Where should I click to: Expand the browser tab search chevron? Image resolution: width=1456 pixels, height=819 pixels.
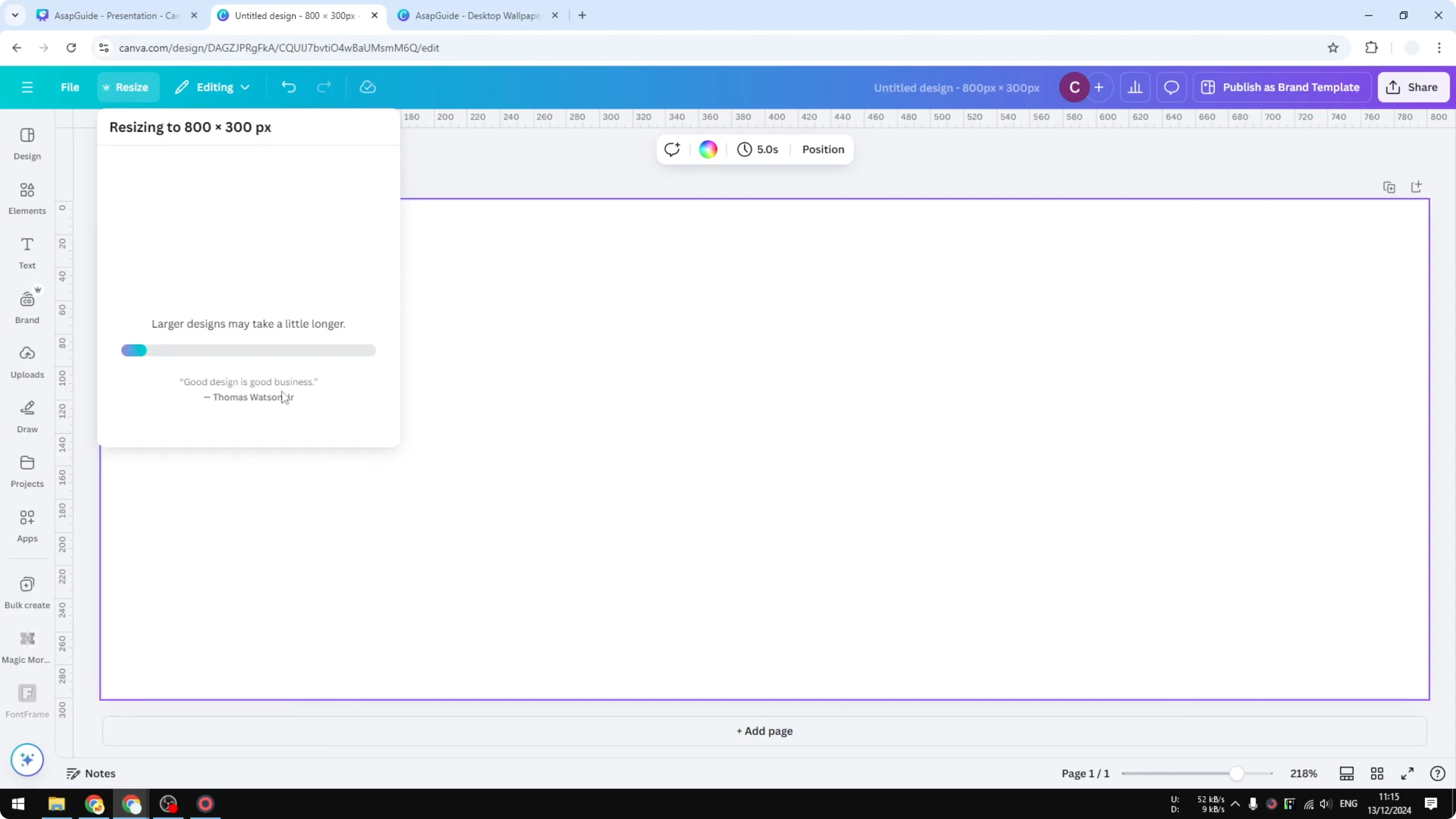coord(15,15)
